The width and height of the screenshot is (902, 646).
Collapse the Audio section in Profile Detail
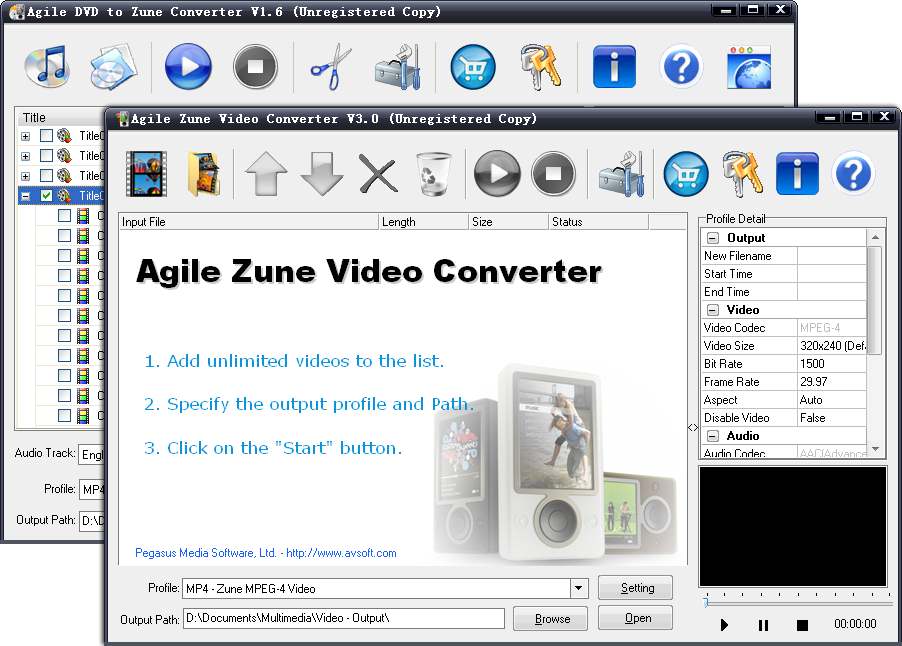[713, 435]
